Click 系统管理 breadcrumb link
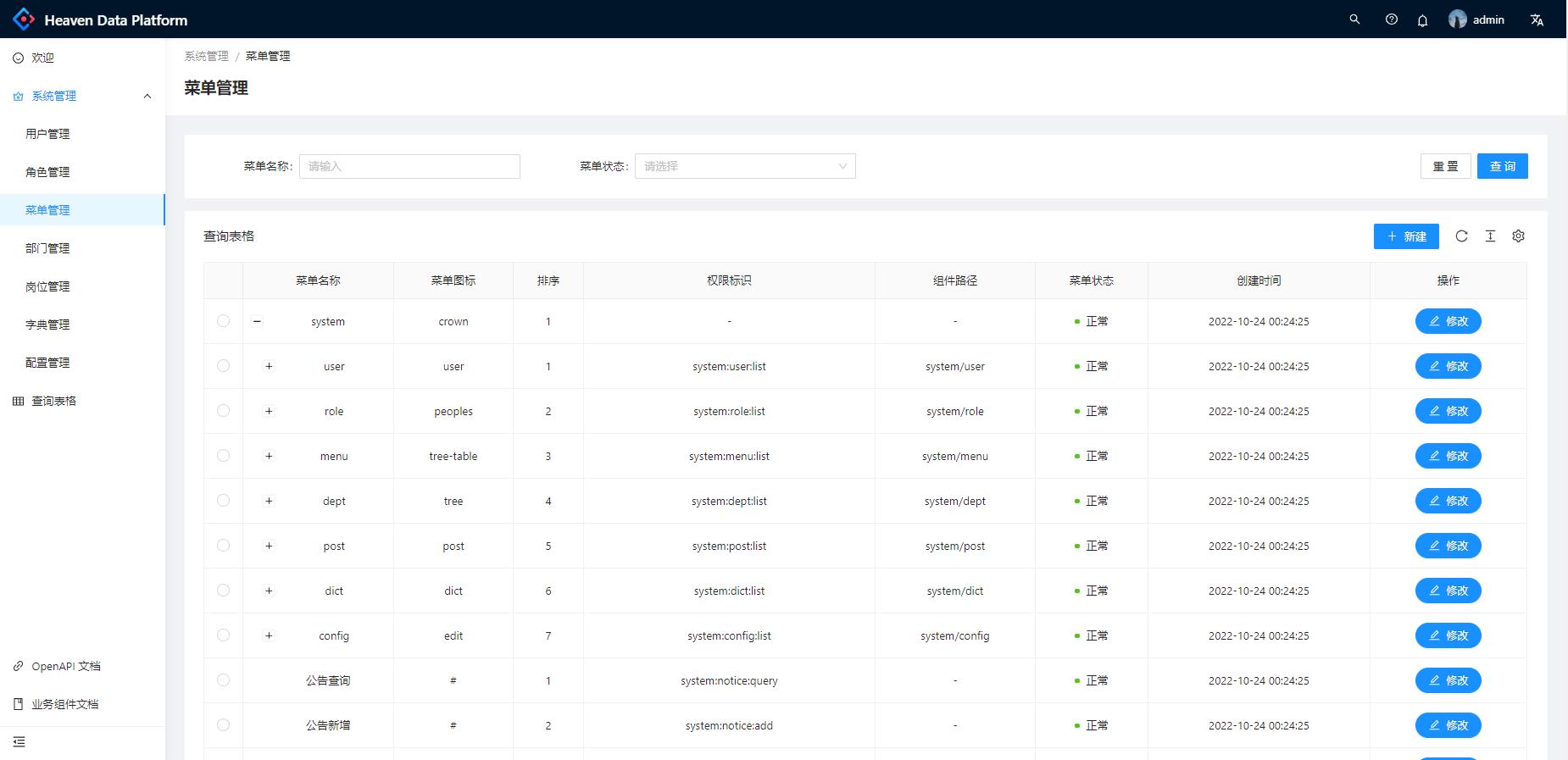 207,56
